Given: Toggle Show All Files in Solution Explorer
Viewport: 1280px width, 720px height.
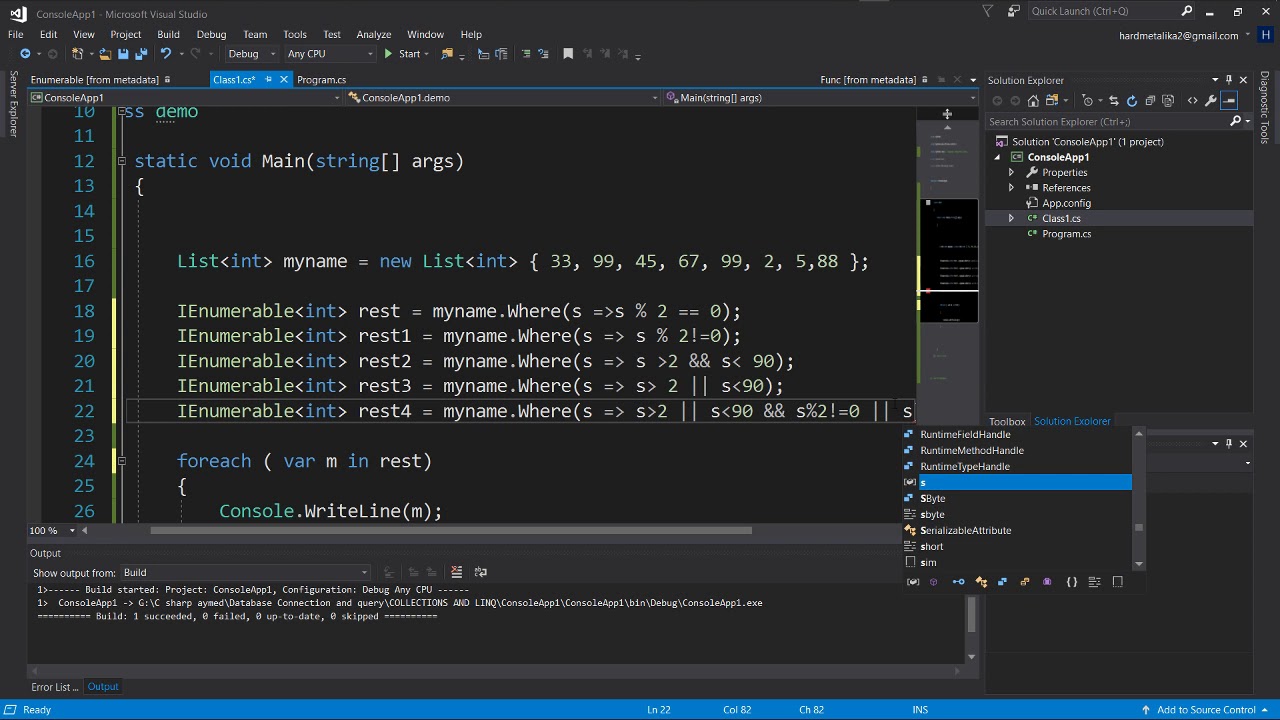Looking at the screenshot, I should click(1168, 101).
